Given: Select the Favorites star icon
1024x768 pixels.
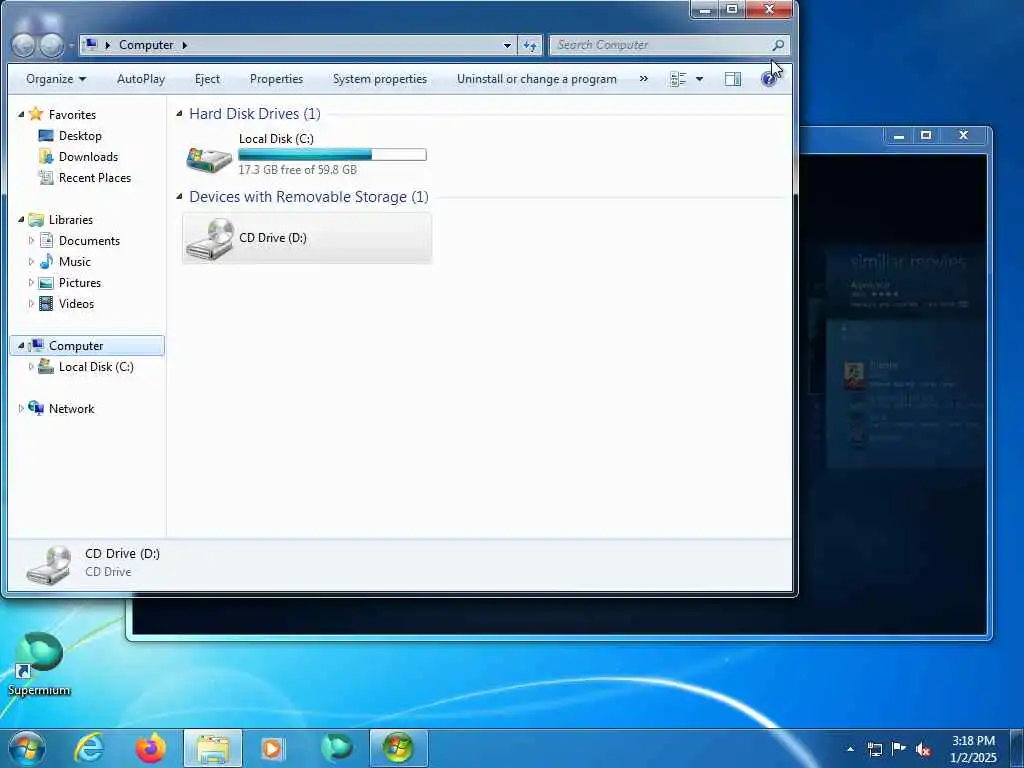Looking at the screenshot, I should click(36, 114).
